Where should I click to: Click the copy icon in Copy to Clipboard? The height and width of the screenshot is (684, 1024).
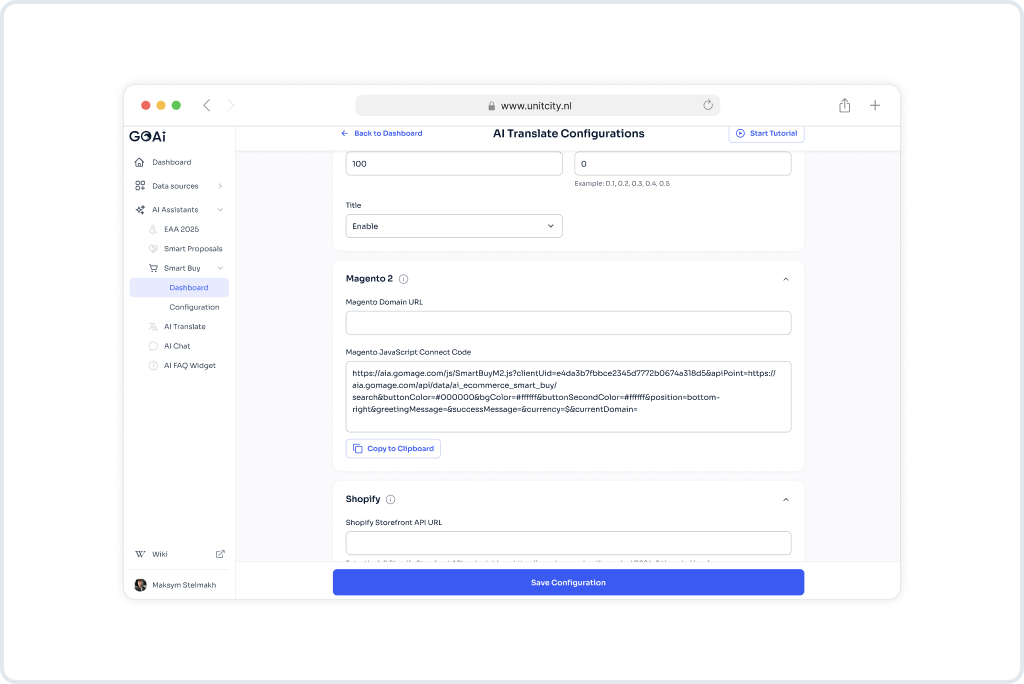click(x=357, y=448)
